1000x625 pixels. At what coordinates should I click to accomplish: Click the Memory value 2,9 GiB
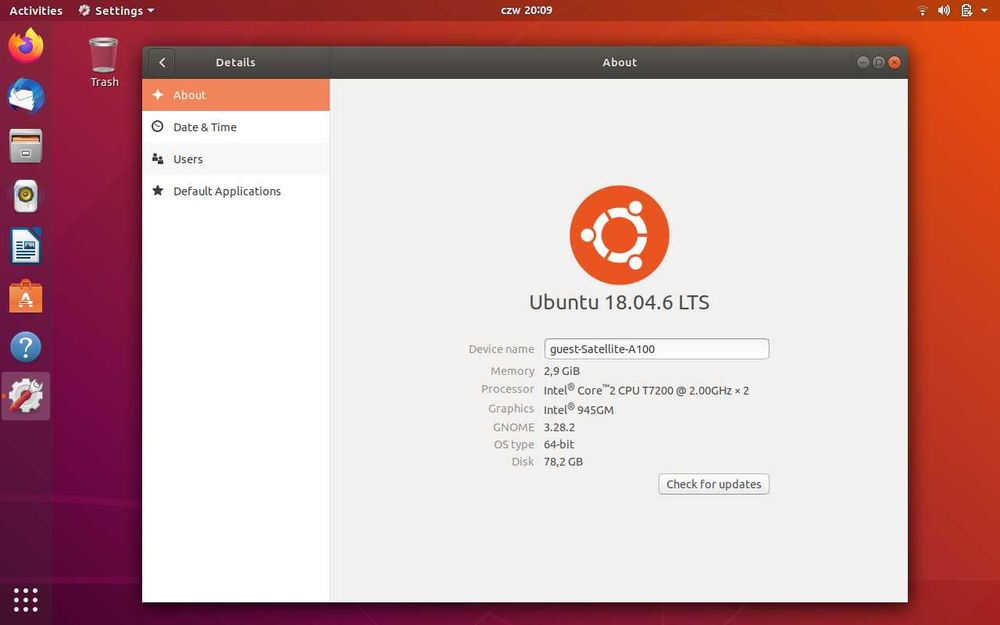point(562,371)
